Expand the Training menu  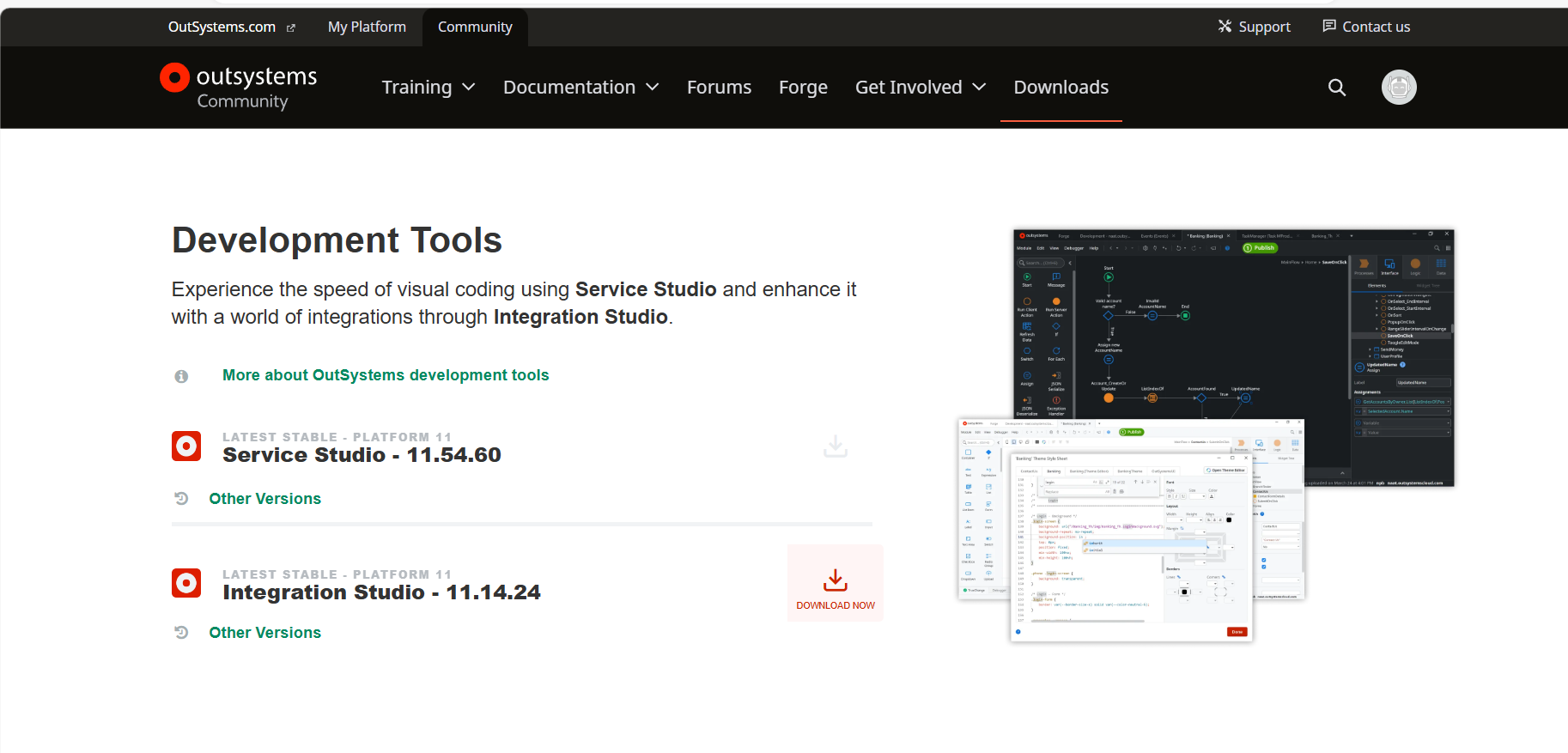pyautogui.click(x=428, y=87)
